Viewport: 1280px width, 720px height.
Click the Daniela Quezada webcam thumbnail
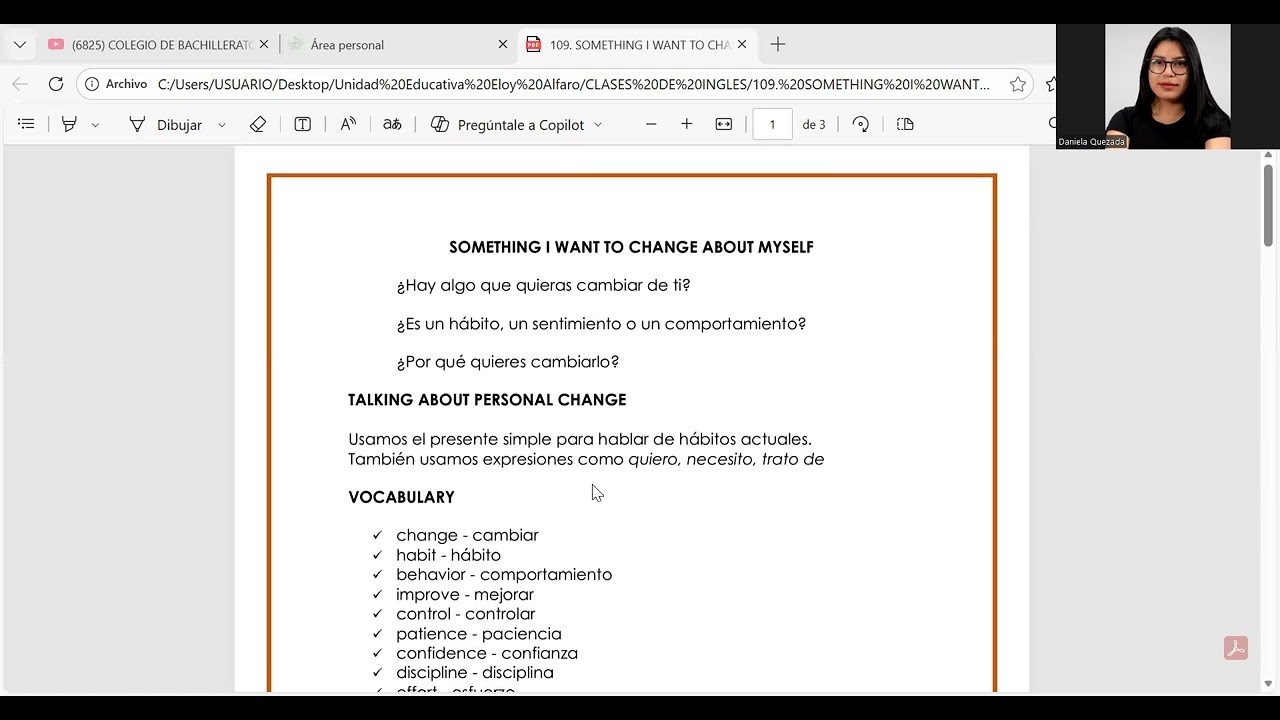(x=1168, y=86)
